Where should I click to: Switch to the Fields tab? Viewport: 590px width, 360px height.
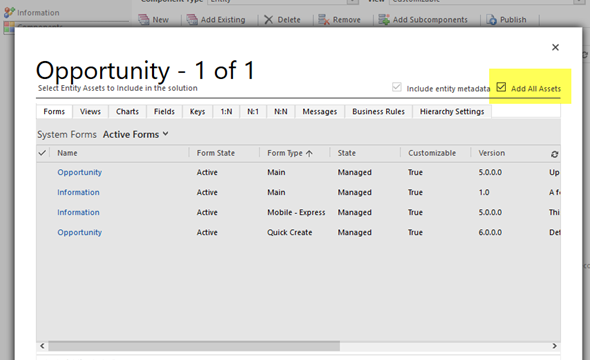(x=164, y=112)
